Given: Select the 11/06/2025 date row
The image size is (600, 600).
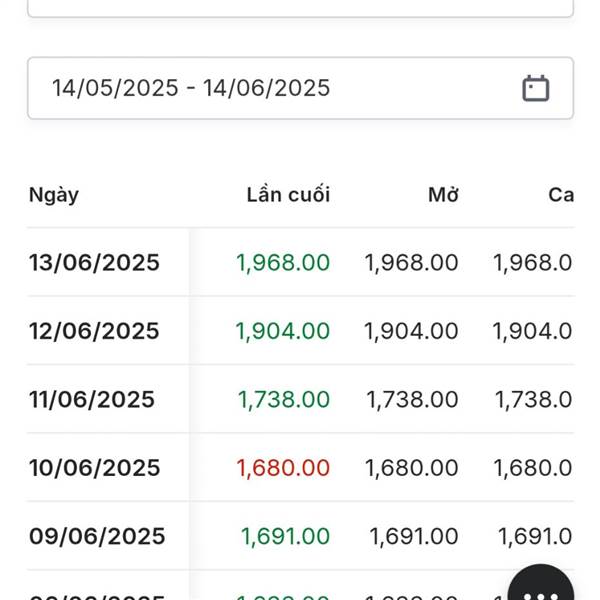Looking at the screenshot, I should (300, 399).
